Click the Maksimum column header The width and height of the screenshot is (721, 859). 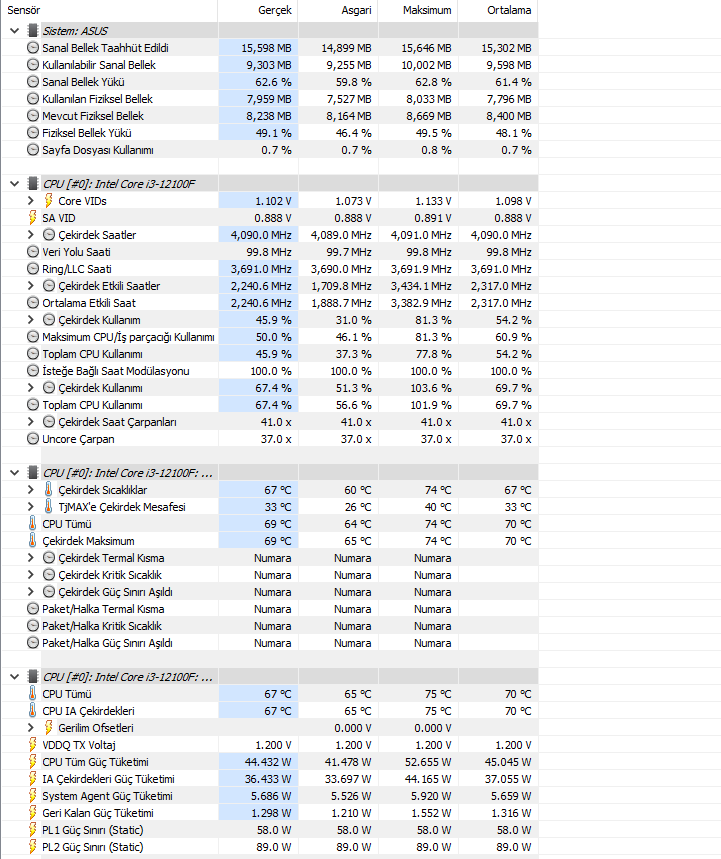point(418,10)
